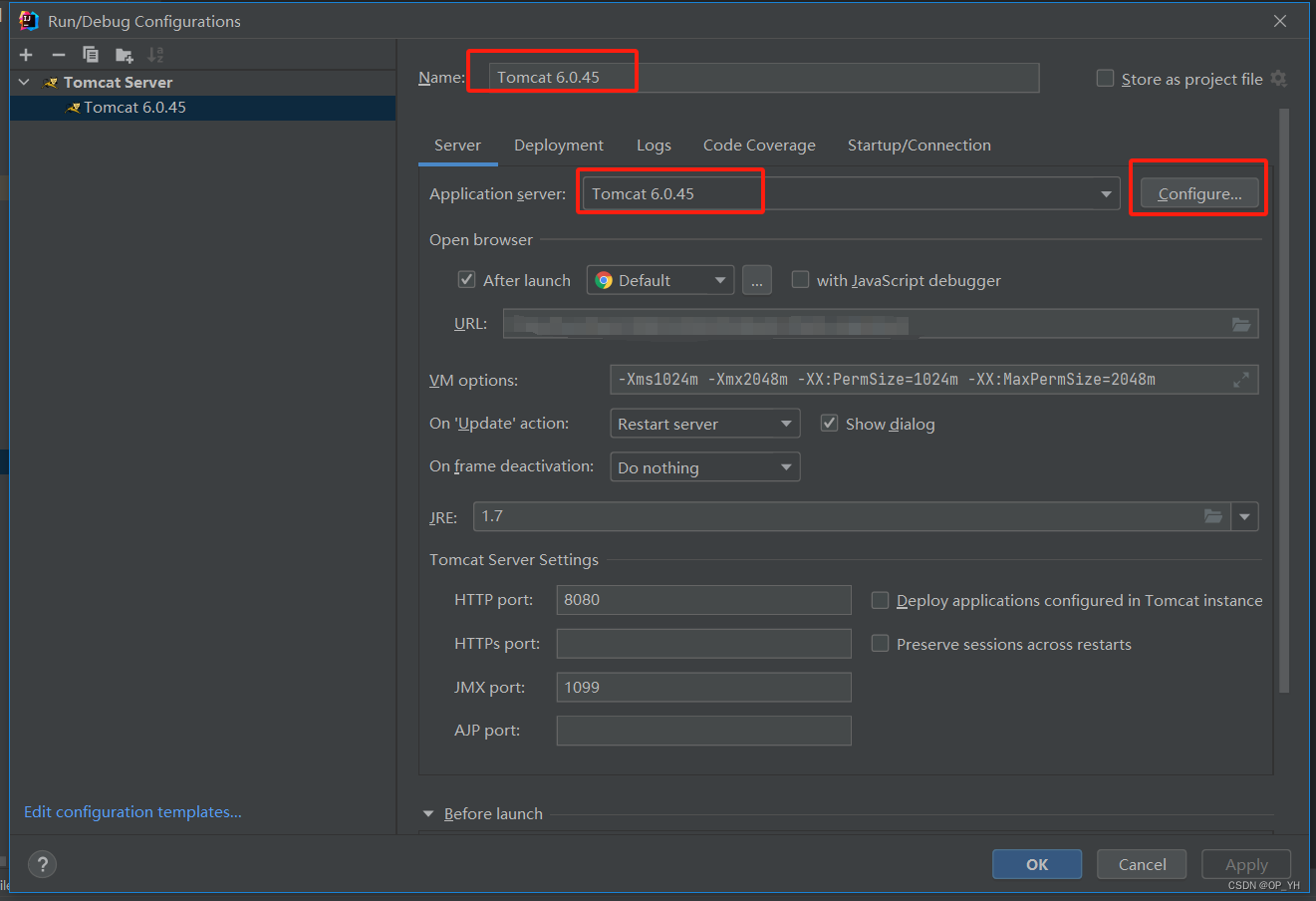Open the On frame deactivation dropdown
Image resolution: width=1316 pixels, height=901 pixels.
point(705,467)
